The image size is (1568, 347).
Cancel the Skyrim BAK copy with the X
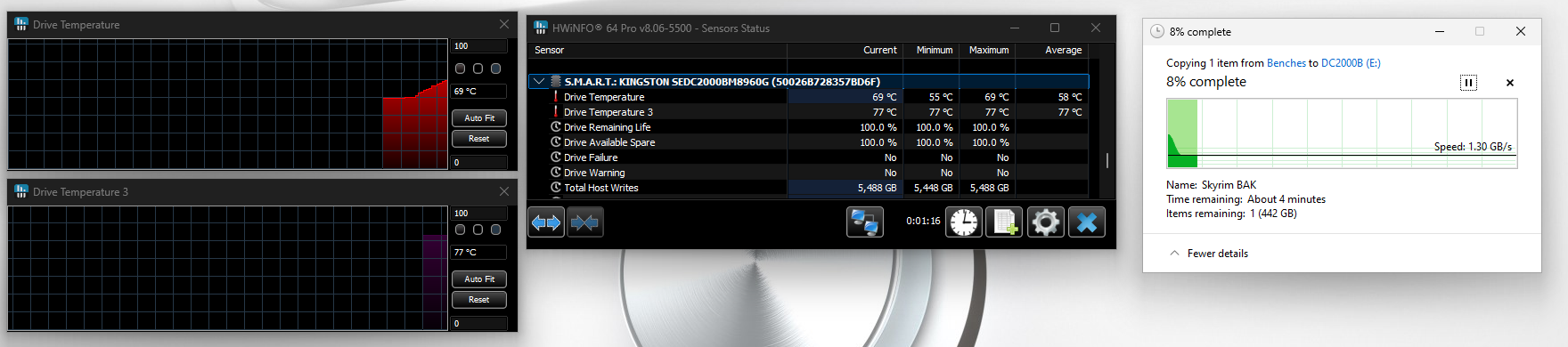[1509, 83]
